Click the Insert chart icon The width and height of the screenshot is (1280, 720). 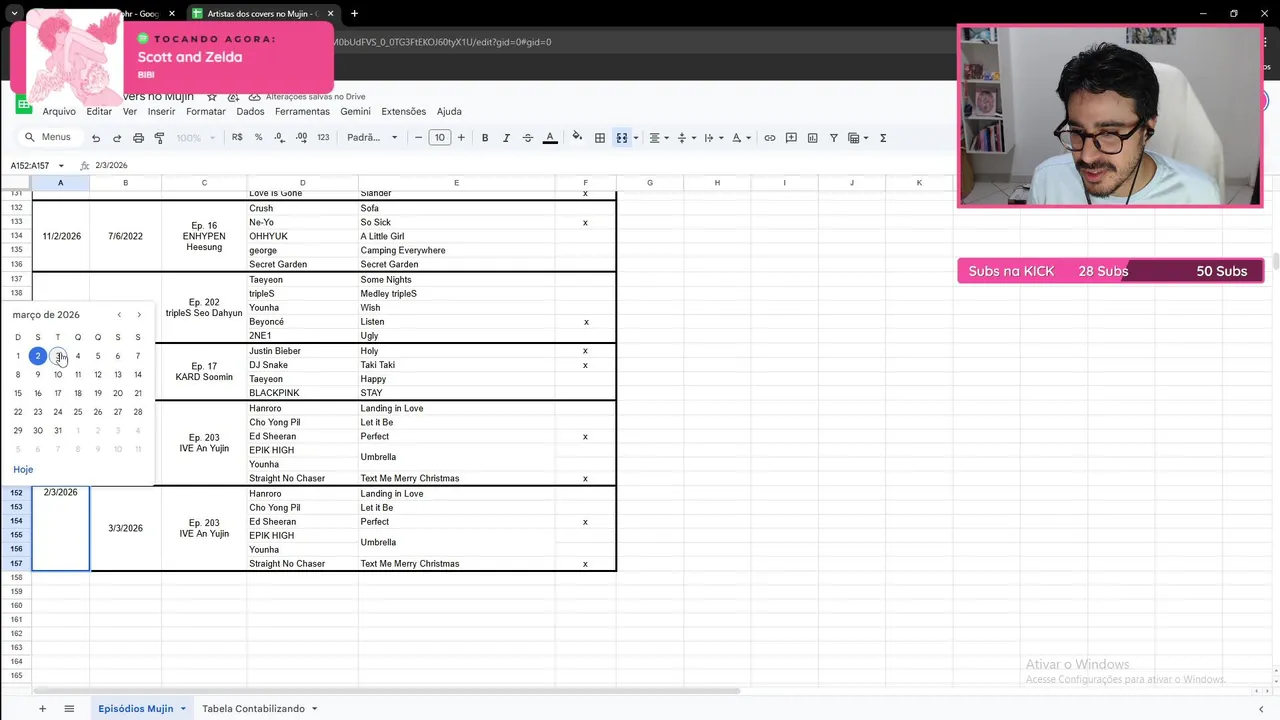[812, 138]
